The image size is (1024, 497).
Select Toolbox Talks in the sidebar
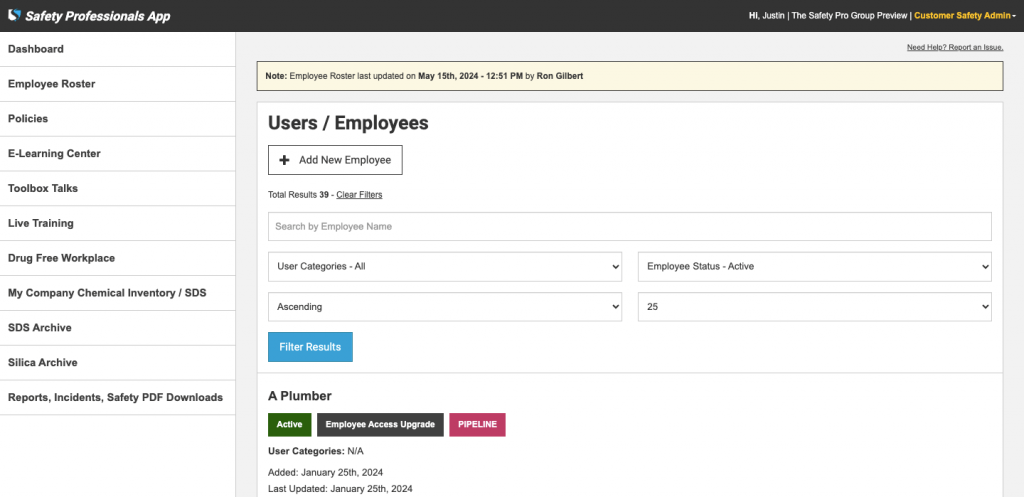43,188
